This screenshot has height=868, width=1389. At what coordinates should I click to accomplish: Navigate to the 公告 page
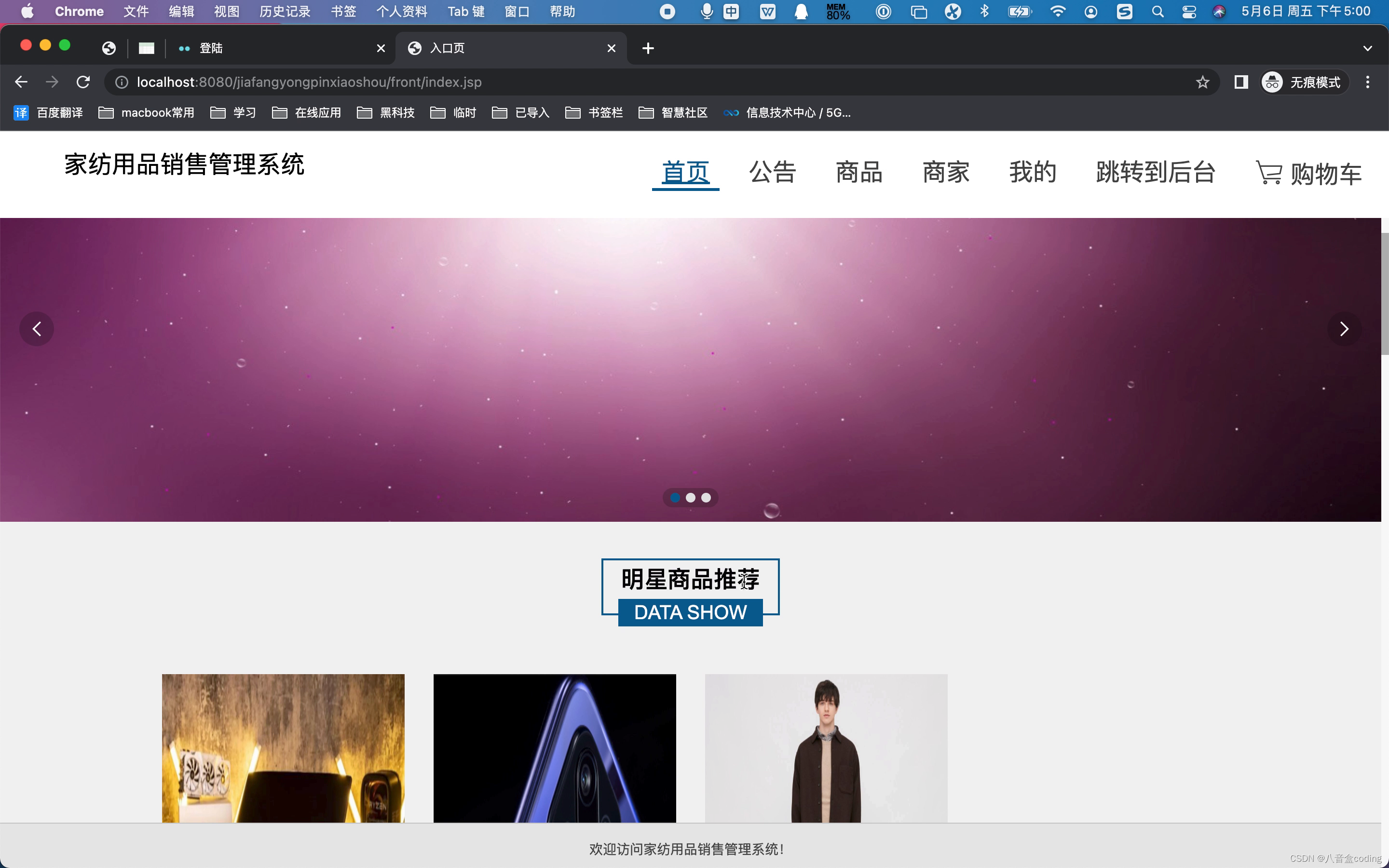772,172
